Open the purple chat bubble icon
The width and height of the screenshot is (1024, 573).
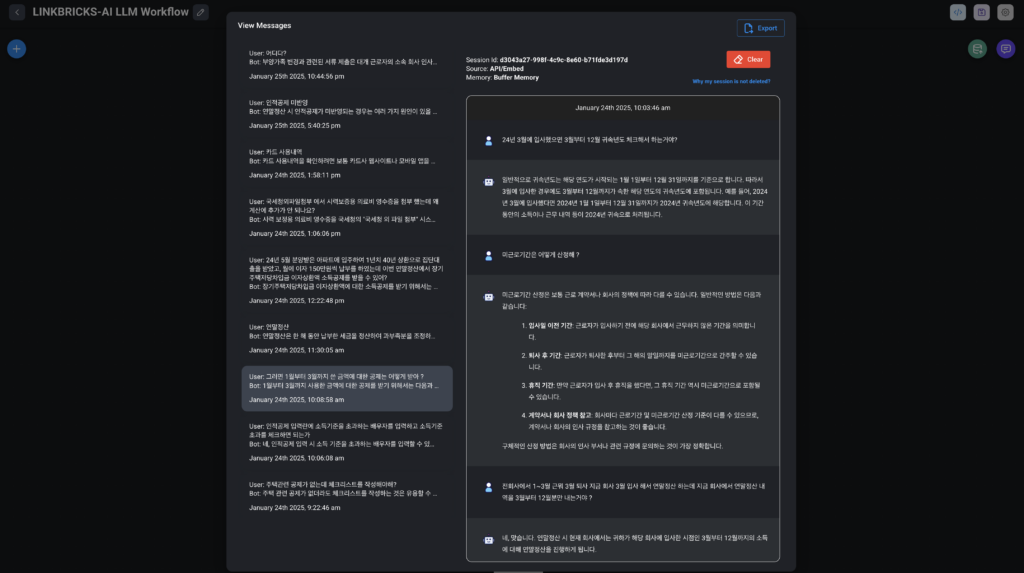(x=1005, y=48)
